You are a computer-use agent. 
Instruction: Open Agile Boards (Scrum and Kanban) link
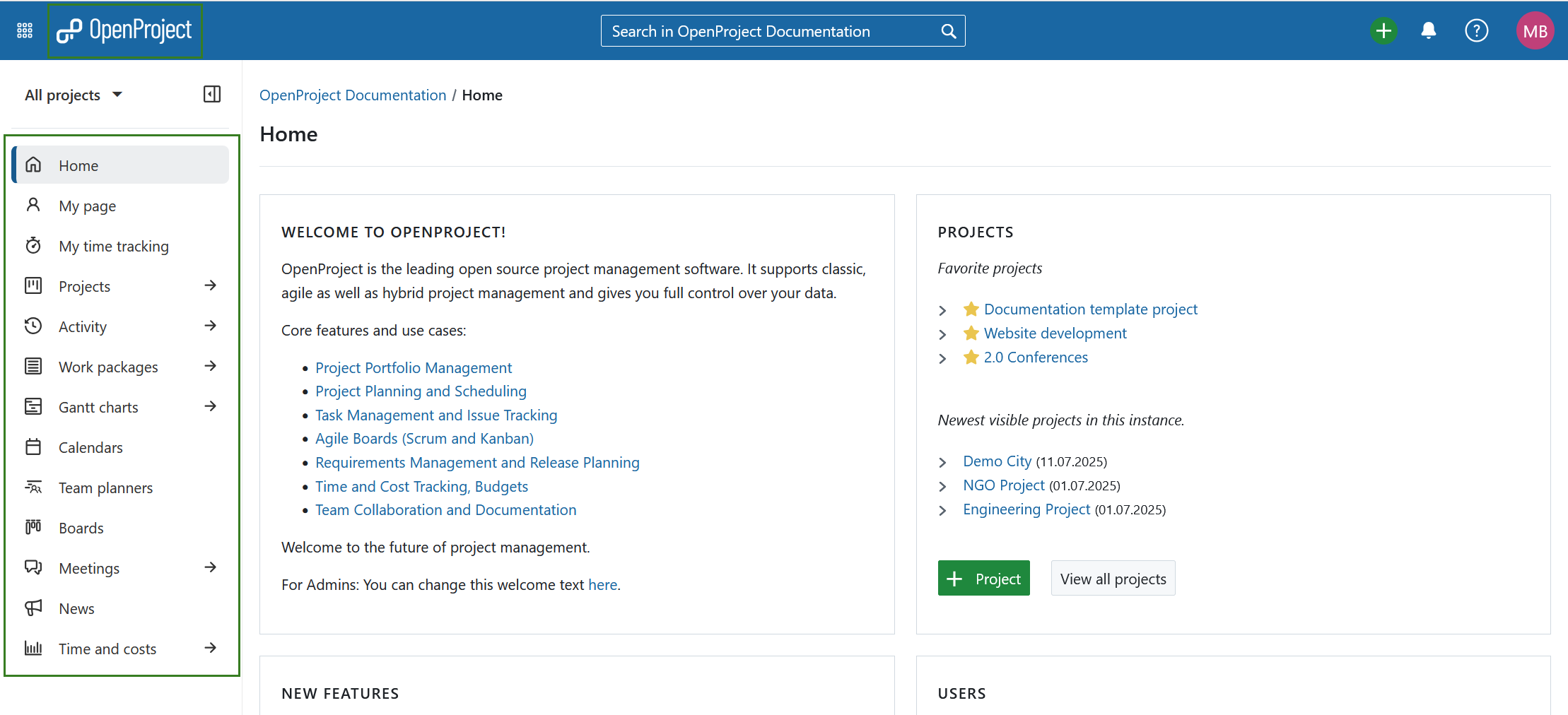click(x=424, y=438)
